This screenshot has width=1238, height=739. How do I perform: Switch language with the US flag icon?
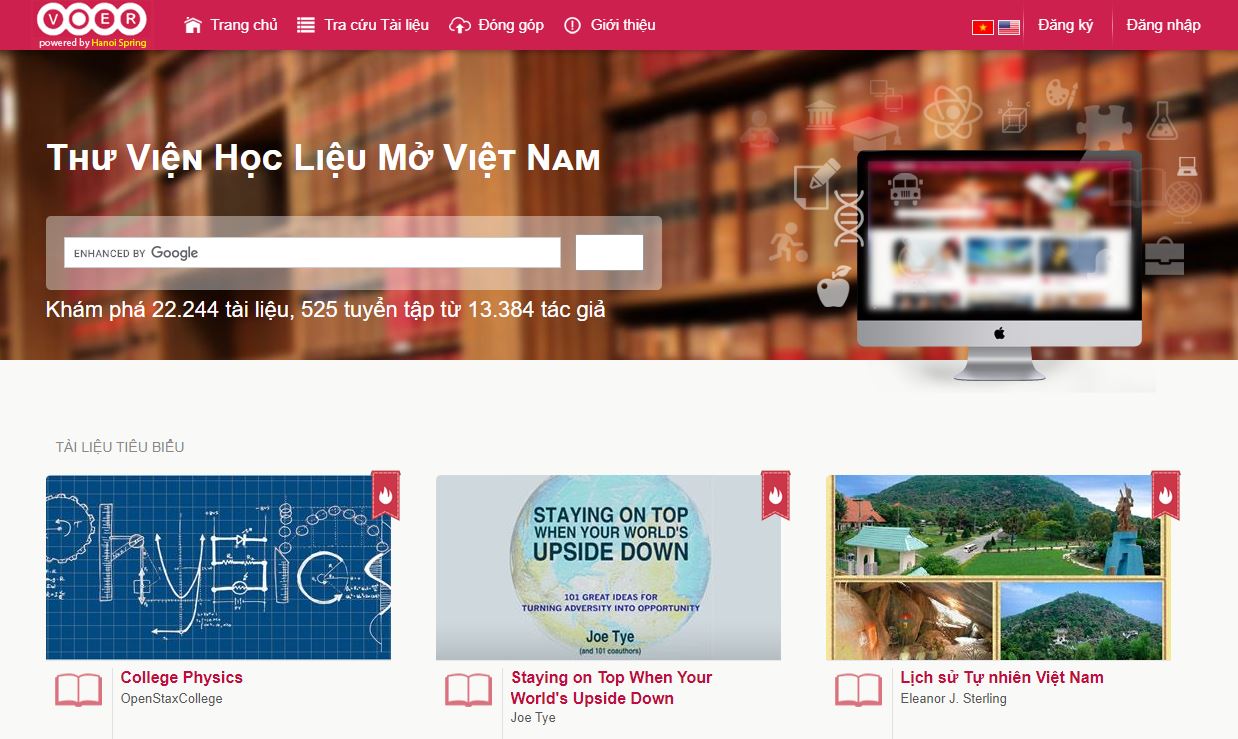pos(1009,27)
